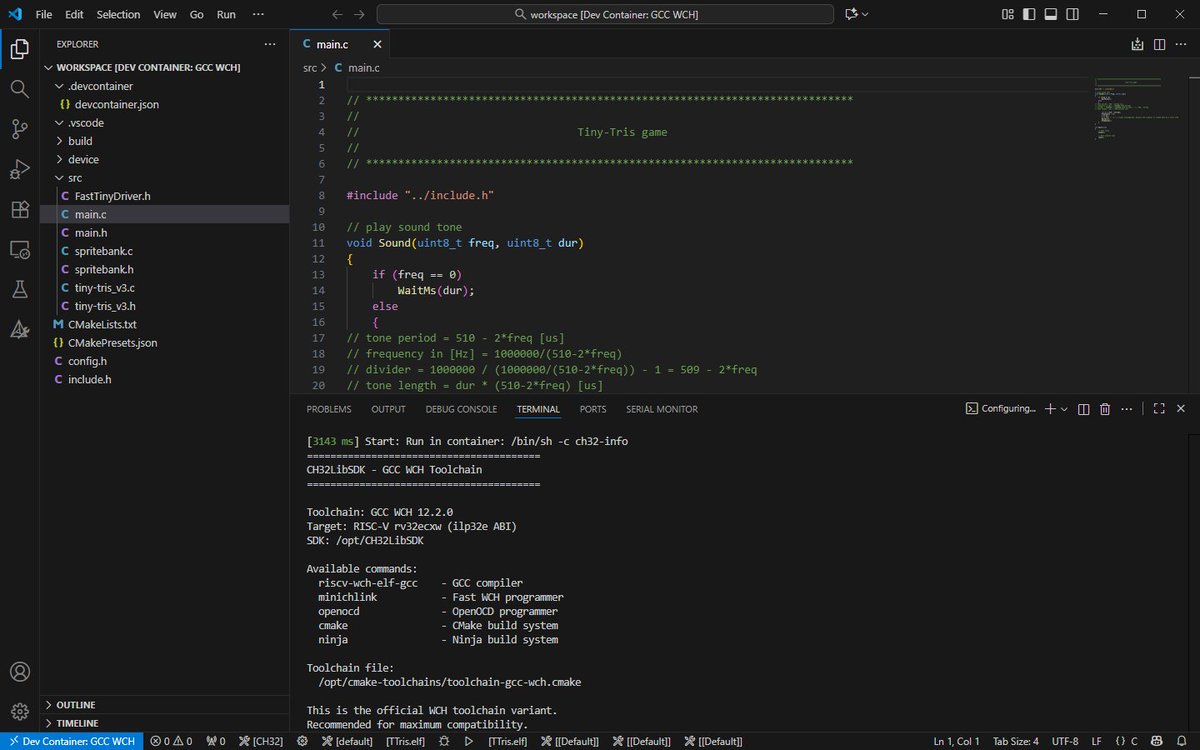
Task: Open the Explorer view in activity bar
Action: [19, 48]
